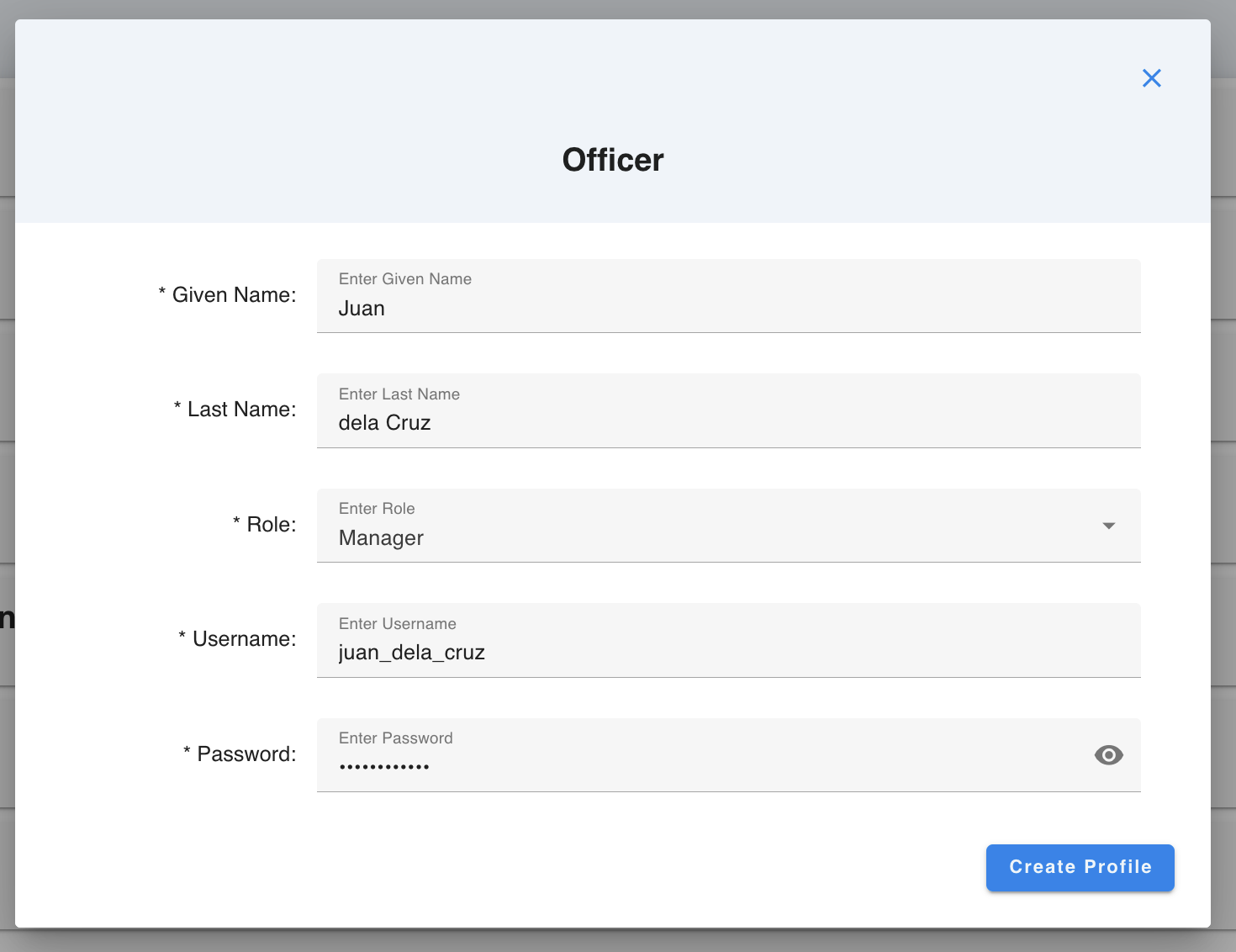Click the Officer dialog title
This screenshot has width=1236, height=952.
[612, 160]
